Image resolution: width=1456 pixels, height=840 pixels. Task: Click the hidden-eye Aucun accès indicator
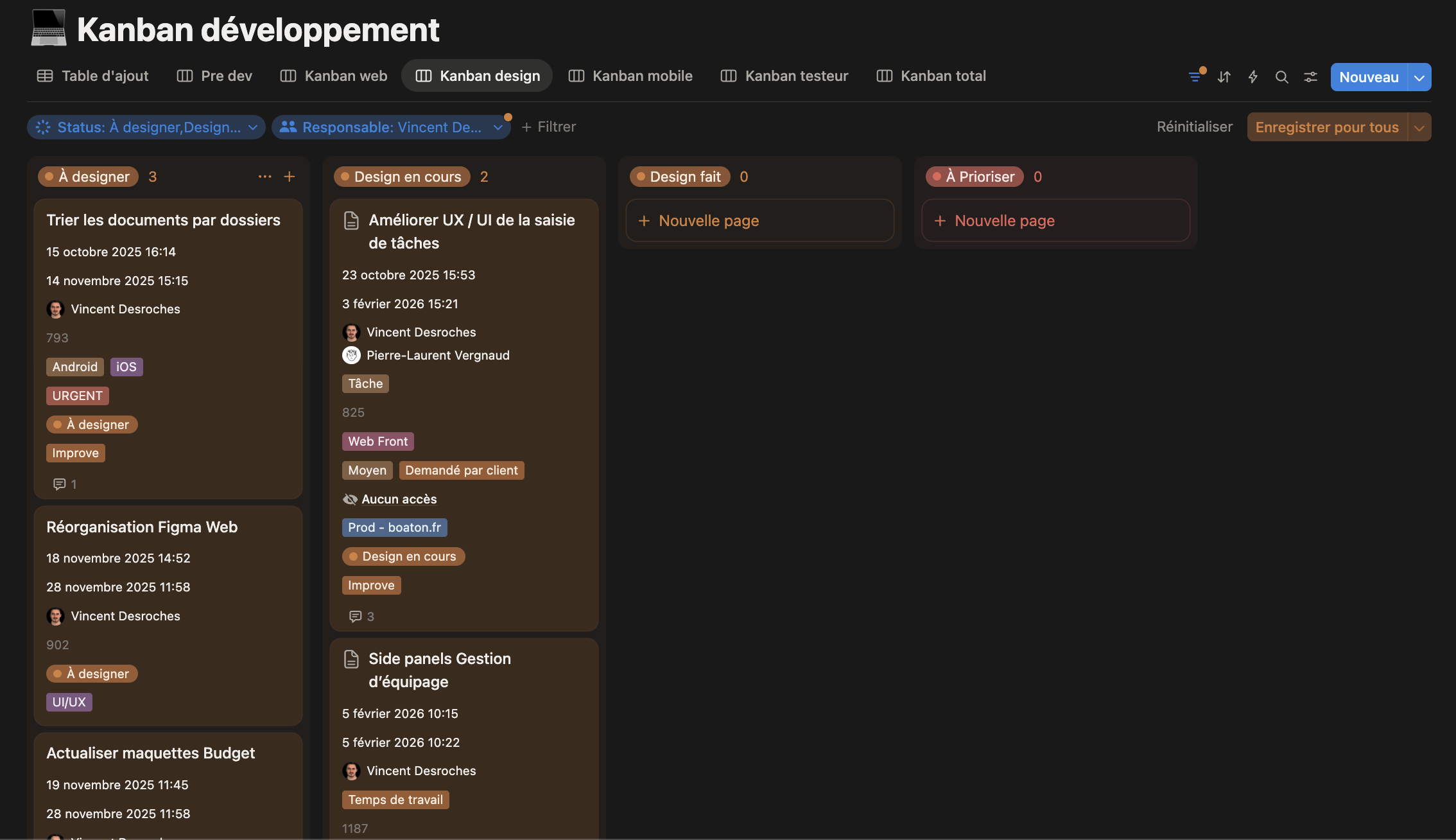pyautogui.click(x=350, y=499)
